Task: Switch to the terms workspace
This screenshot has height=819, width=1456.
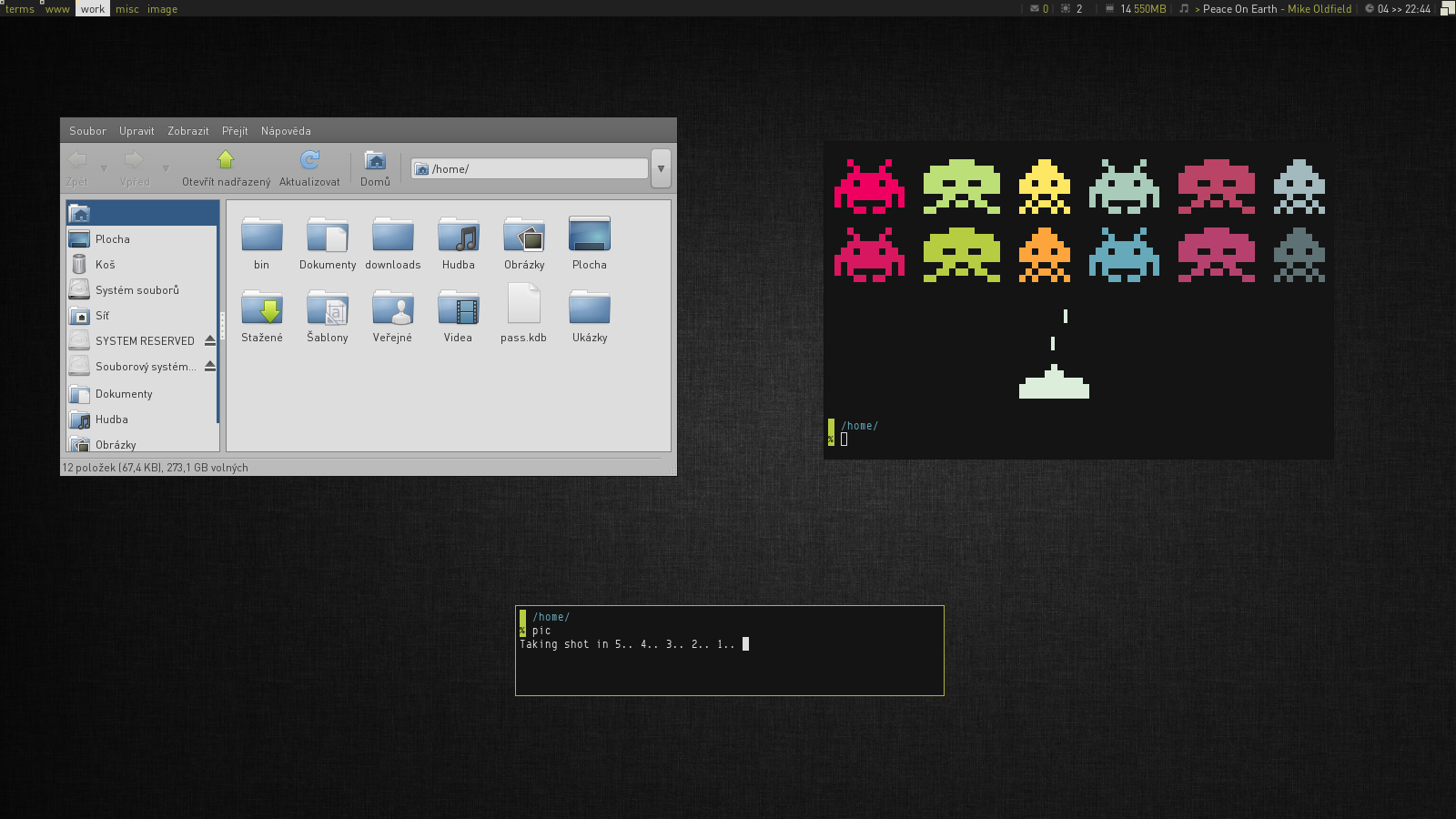Action: click(x=20, y=9)
